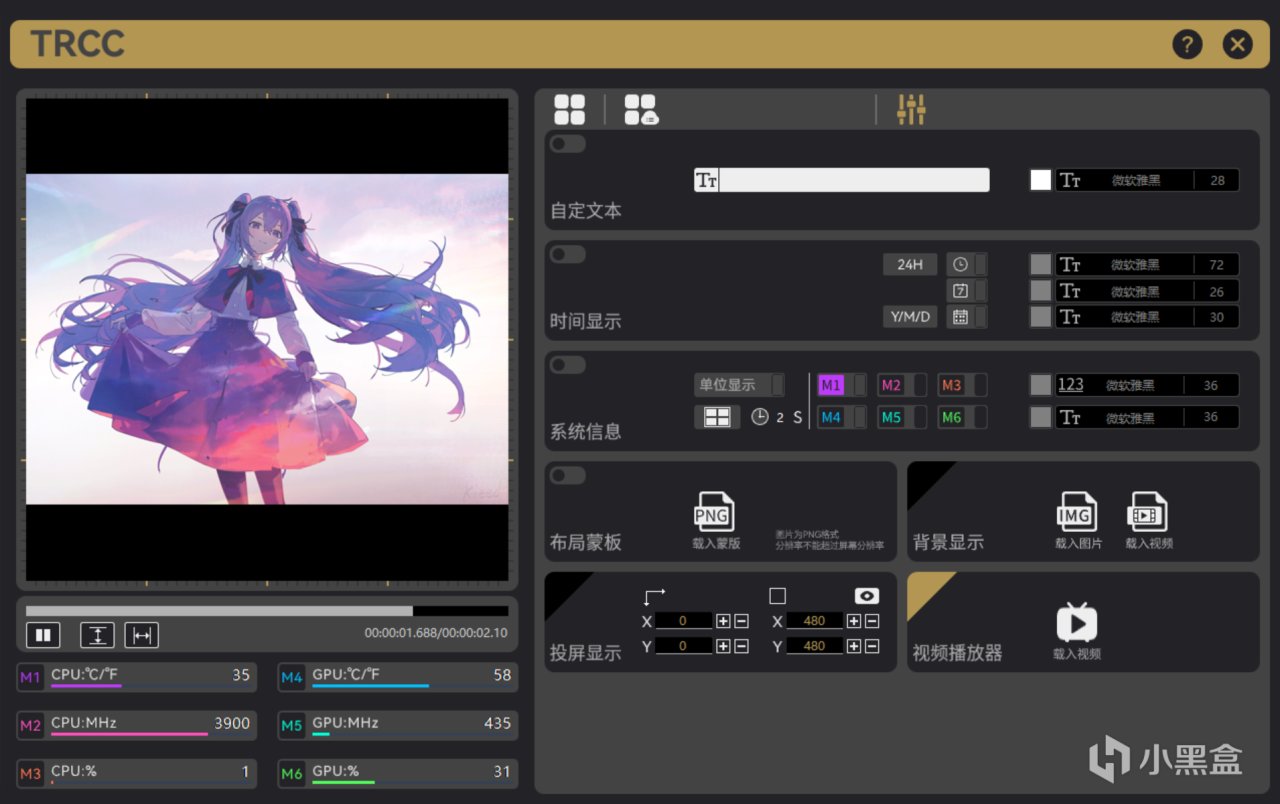Open font picker with size 26
Image resolution: width=1280 pixels, height=804 pixels.
click(1148, 291)
